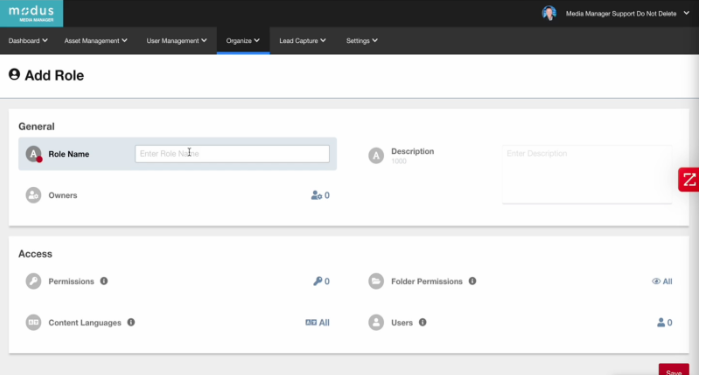
Task: Click the General section heading
Action: click(x=36, y=126)
